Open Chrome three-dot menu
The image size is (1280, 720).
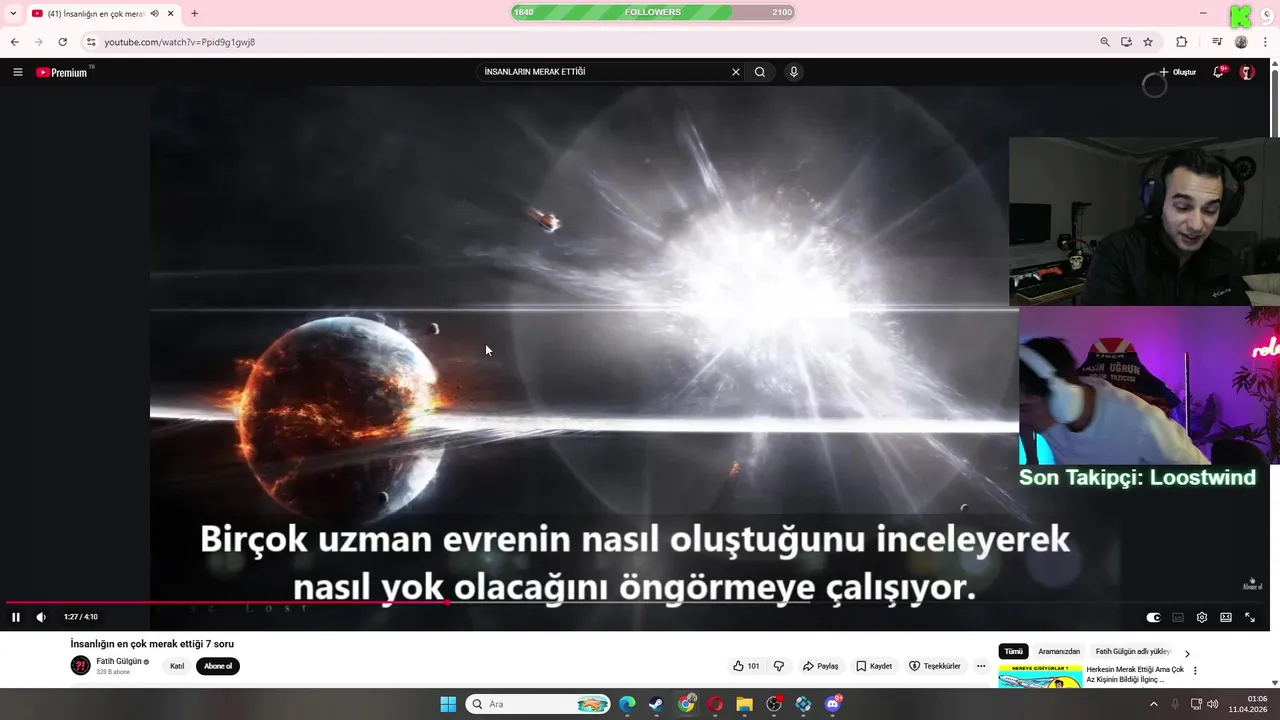(x=1266, y=42)
